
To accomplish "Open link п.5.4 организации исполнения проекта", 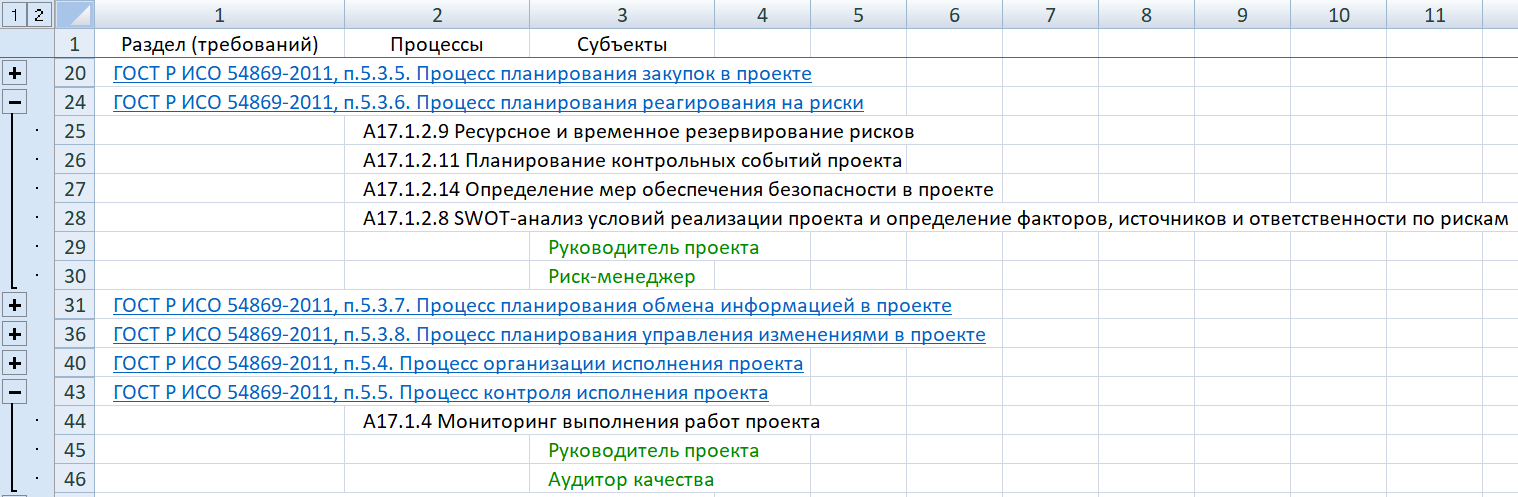I will click(x=458, y=364).
